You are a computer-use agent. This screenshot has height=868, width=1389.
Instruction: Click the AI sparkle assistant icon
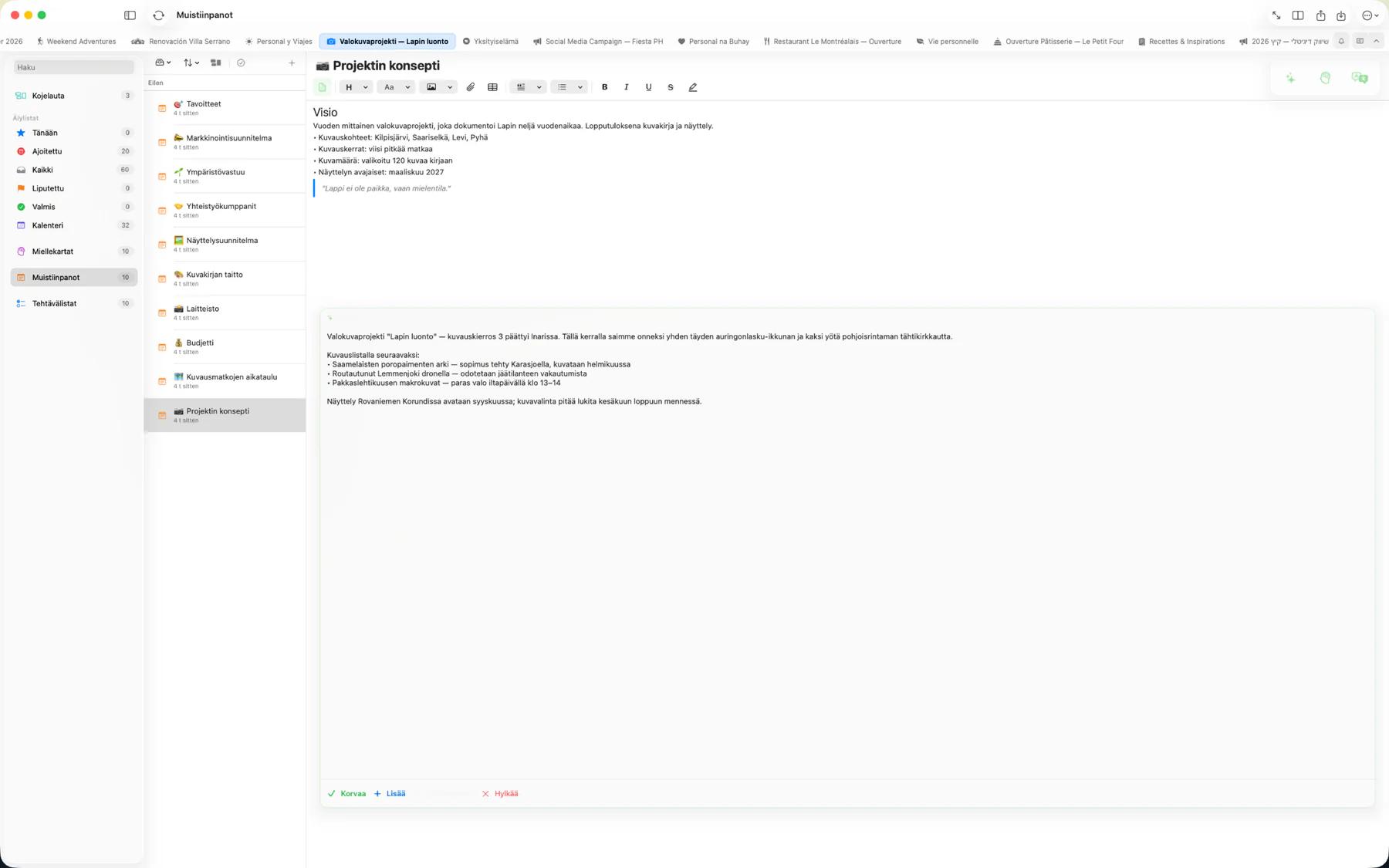pyautogui.click(x=1290, y=78)
